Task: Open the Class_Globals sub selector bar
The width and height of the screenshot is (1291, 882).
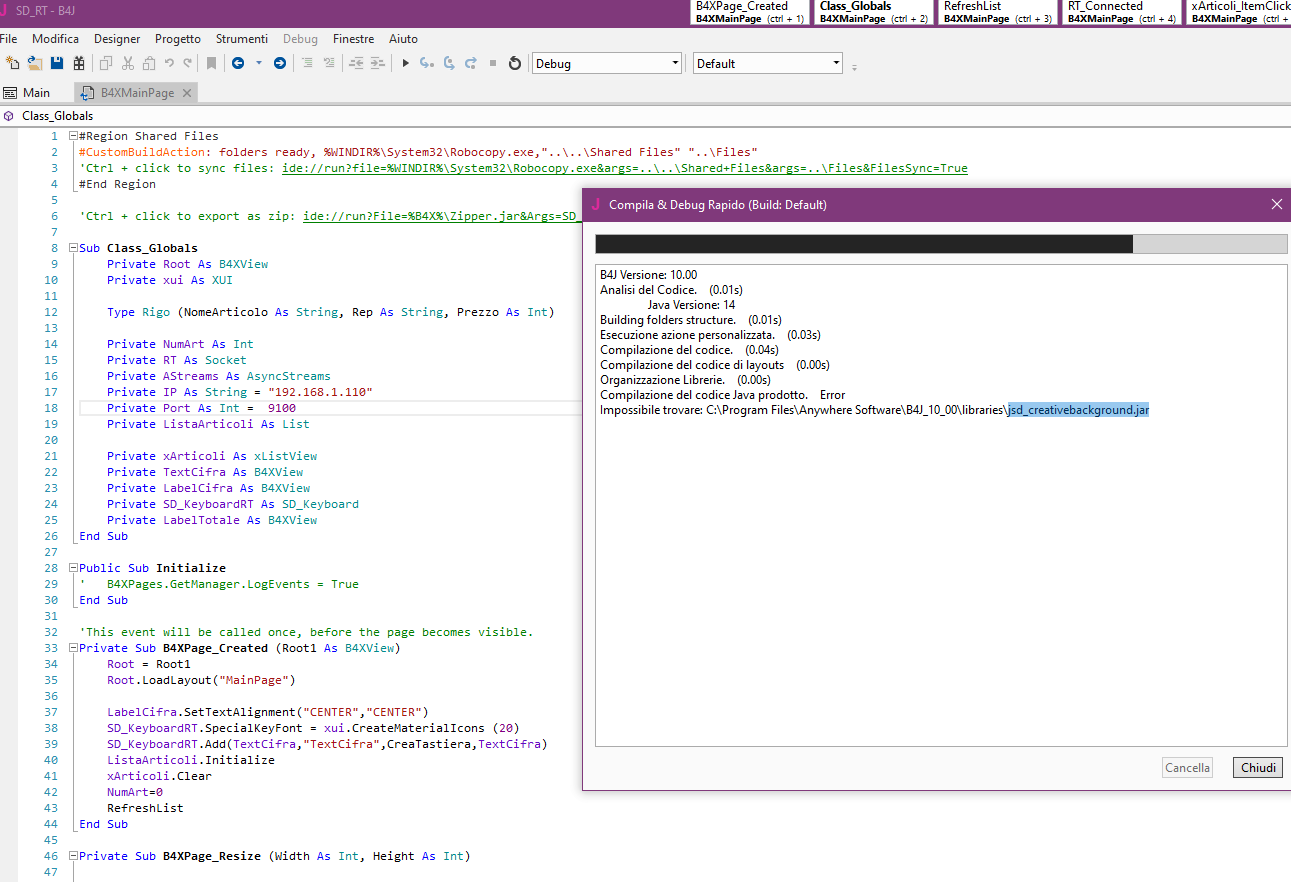Action: 645,116
